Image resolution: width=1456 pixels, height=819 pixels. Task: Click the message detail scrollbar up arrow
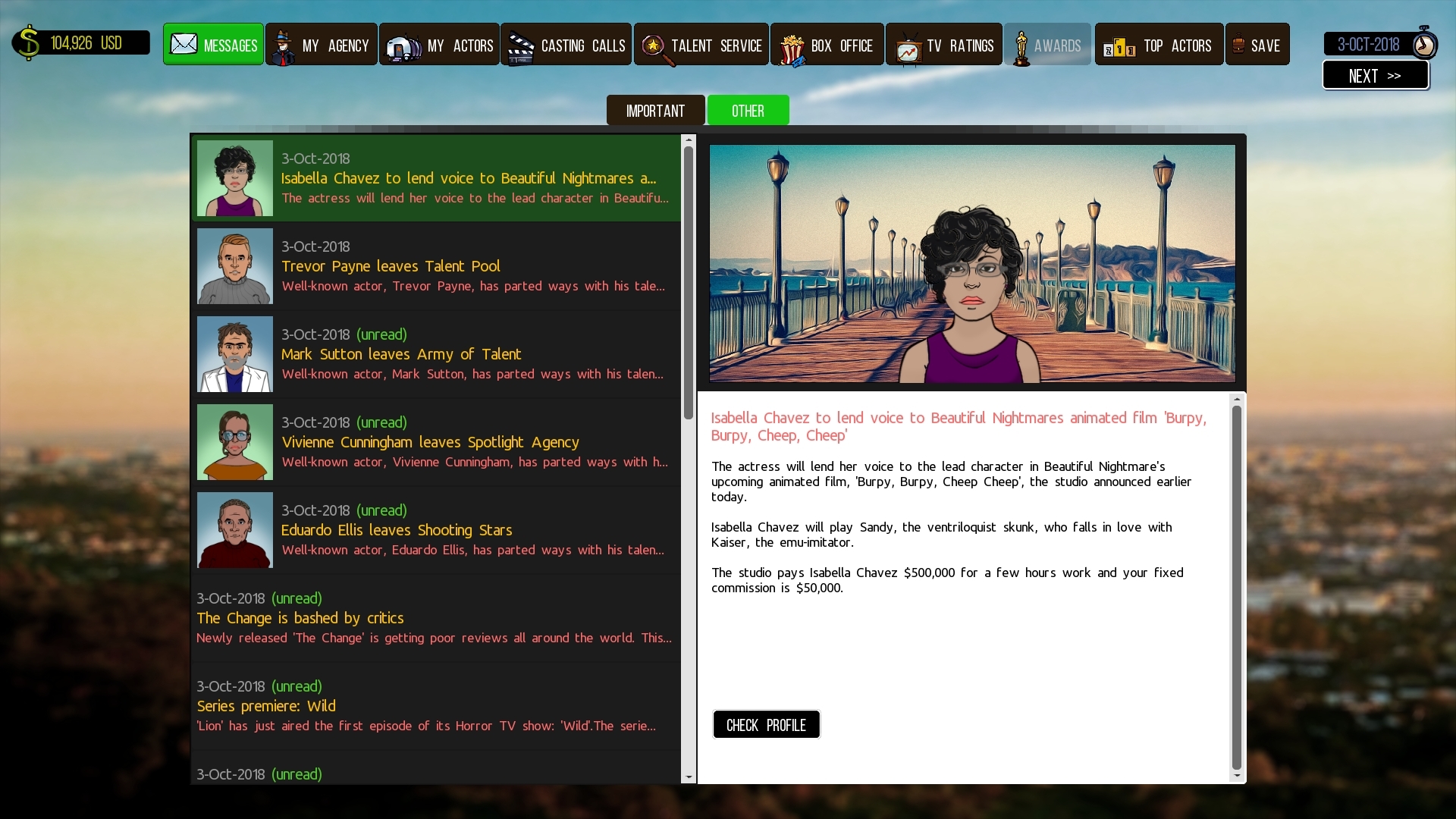[1237, 400]
